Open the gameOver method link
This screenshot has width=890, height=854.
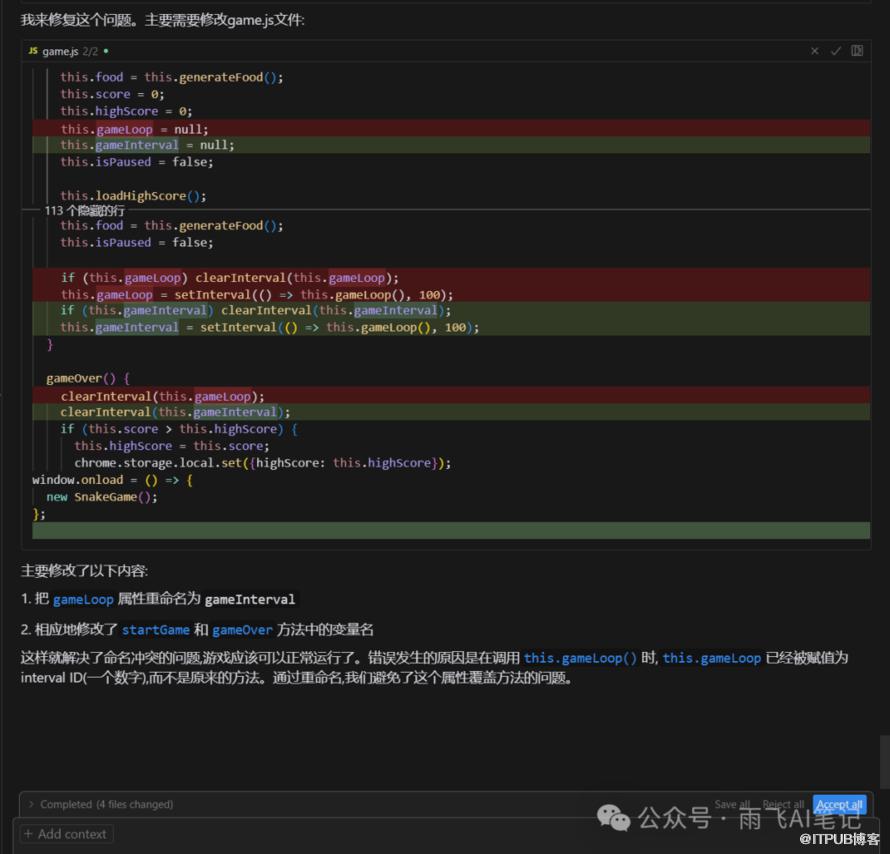pos(242,629)
